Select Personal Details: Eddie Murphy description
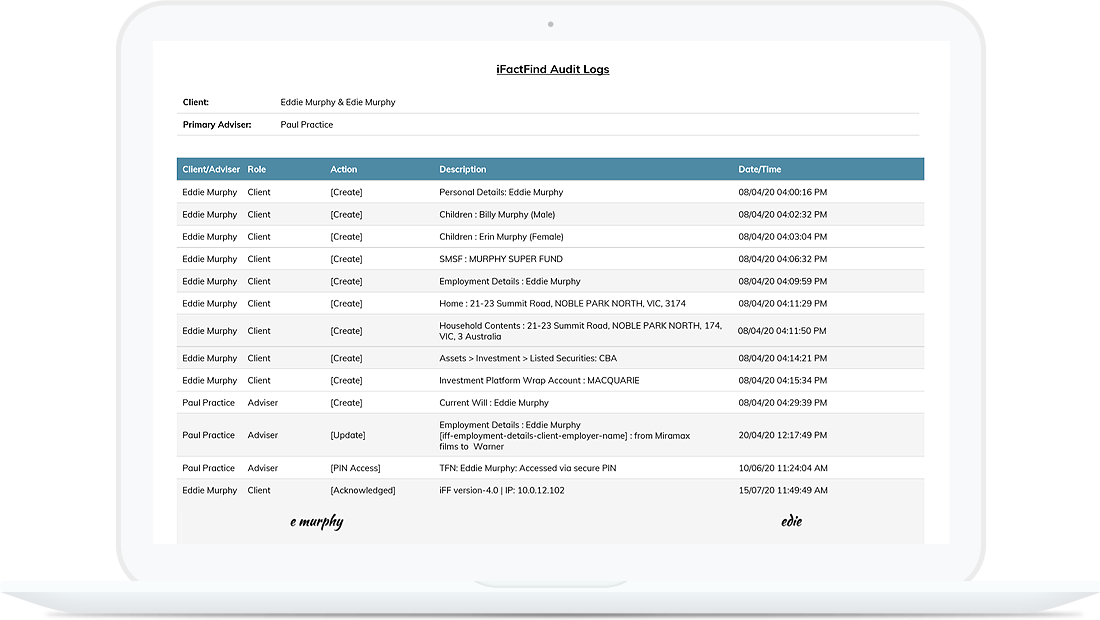The image size is (1100, 620). click(501, 192)
